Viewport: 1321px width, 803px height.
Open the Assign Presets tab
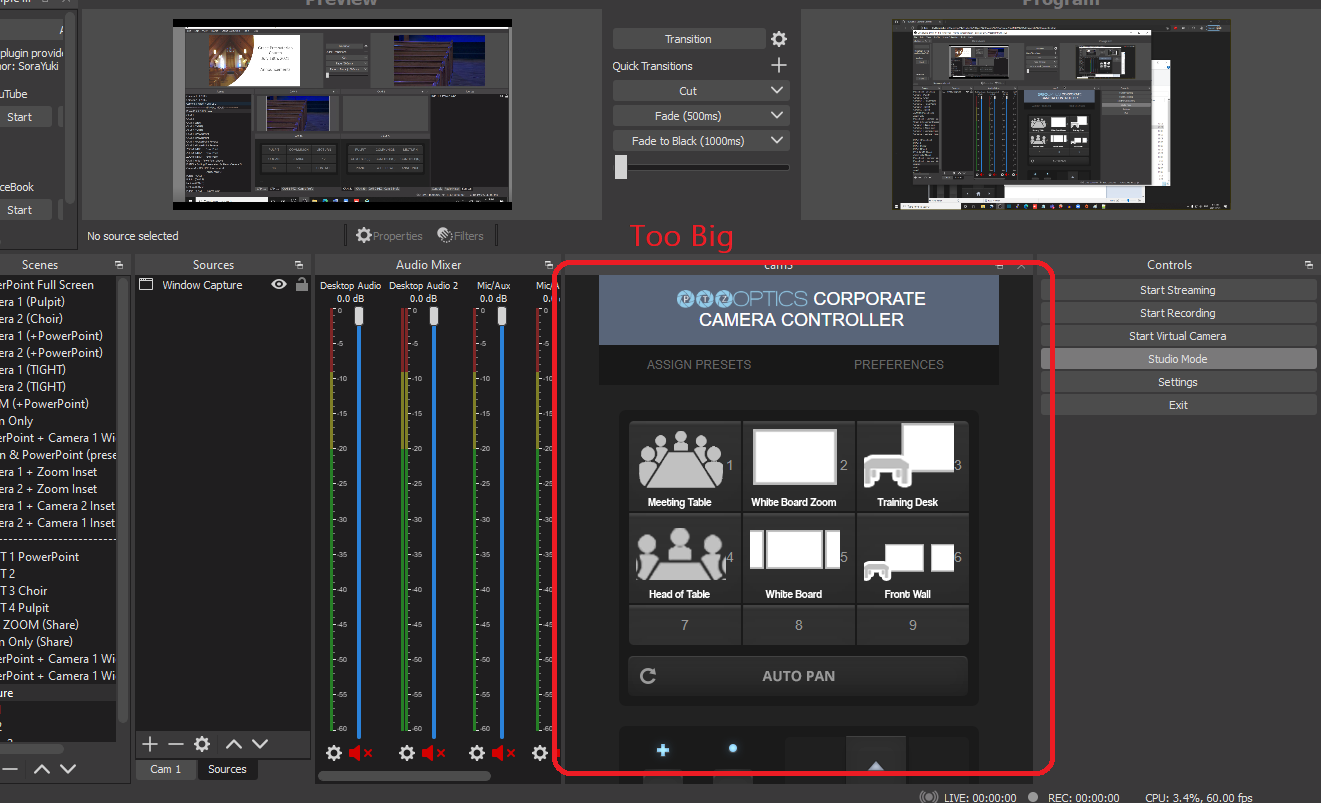(x=699, y=365)
